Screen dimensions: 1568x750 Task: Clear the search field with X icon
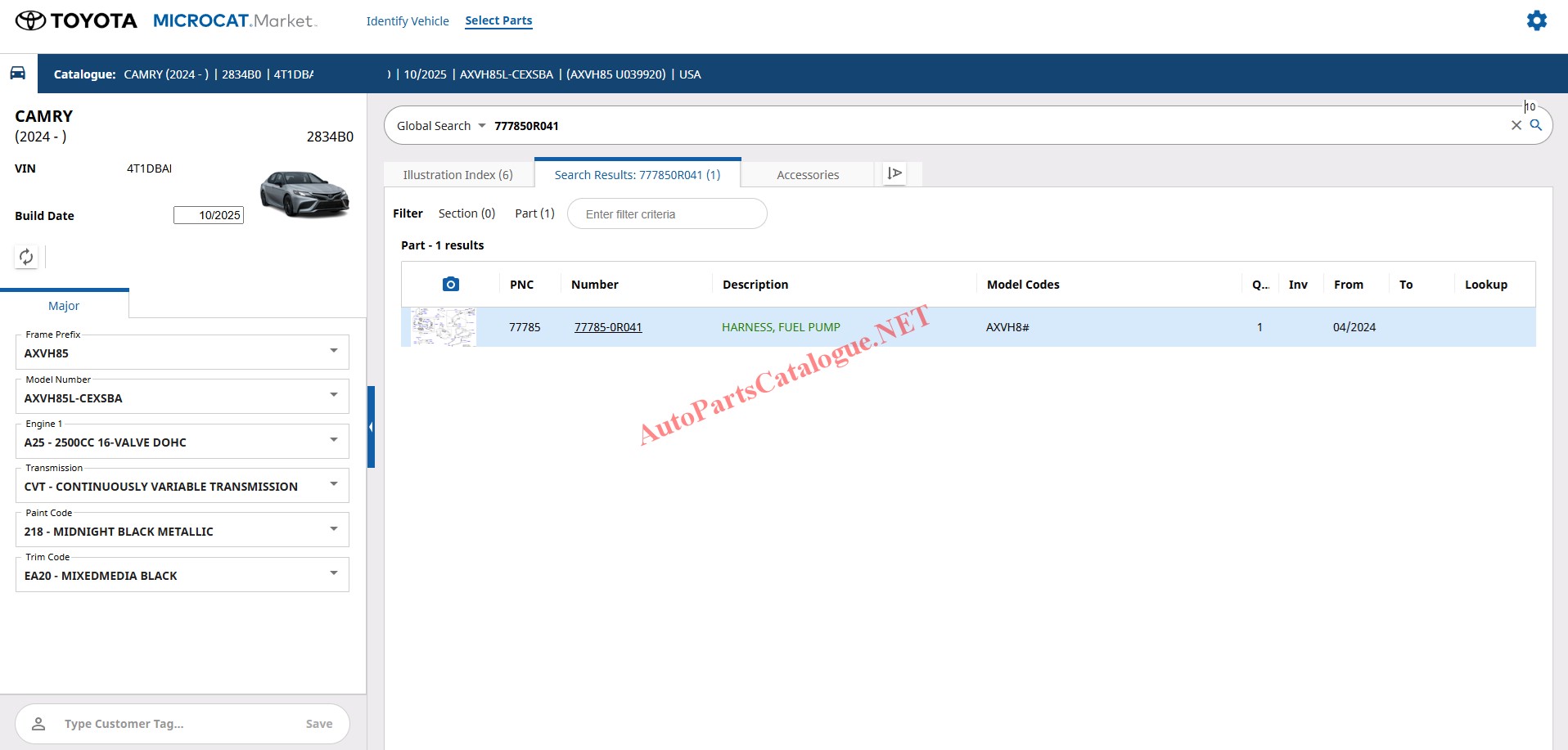(1516, 125)
